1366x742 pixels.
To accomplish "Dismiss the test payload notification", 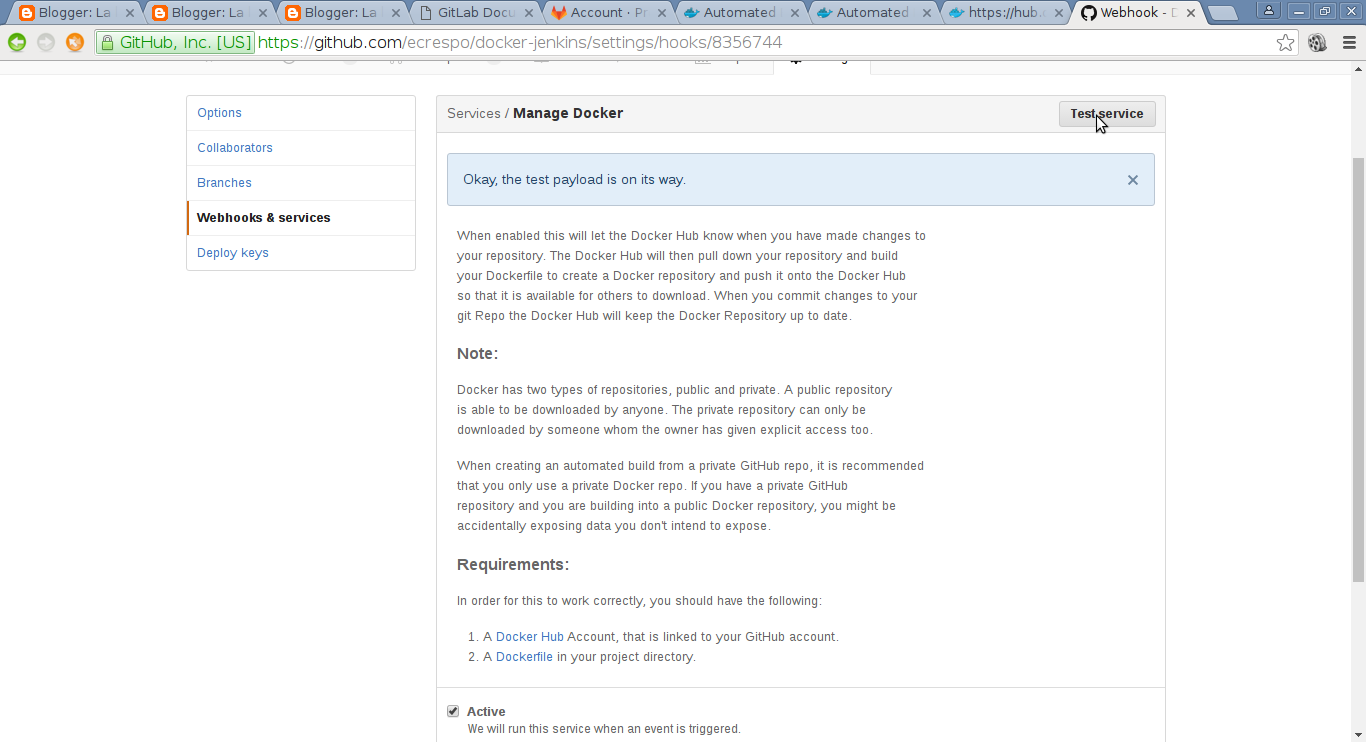I will coord(1132,180).
